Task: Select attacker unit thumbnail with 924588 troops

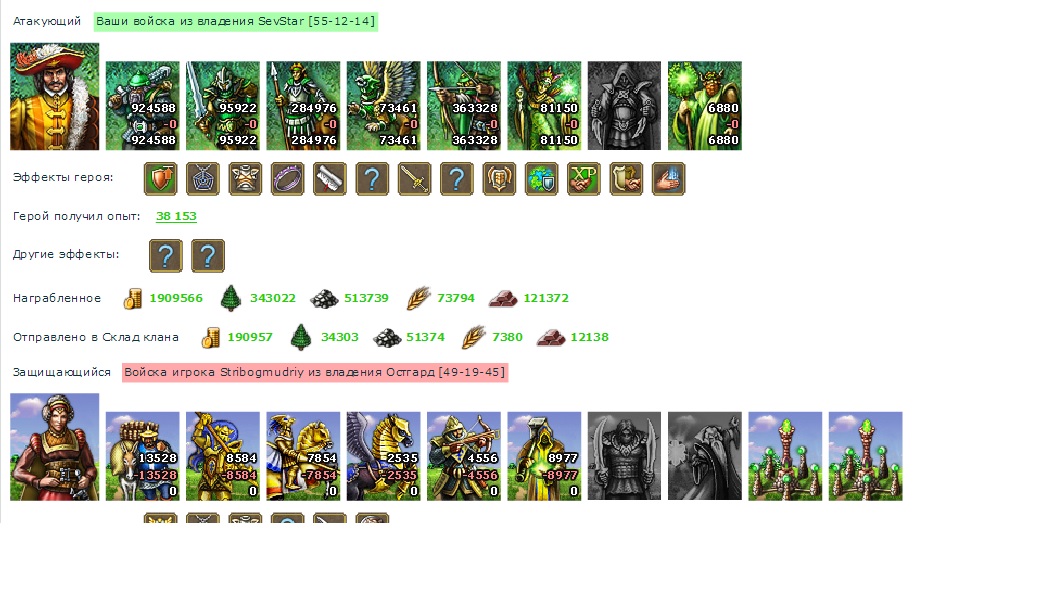Action: 143,105
